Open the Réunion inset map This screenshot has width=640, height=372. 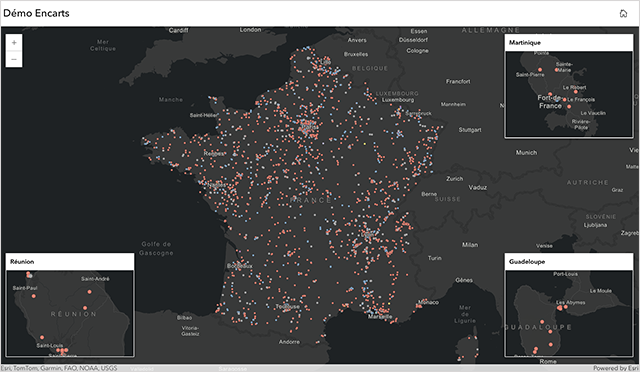[70, 313]
